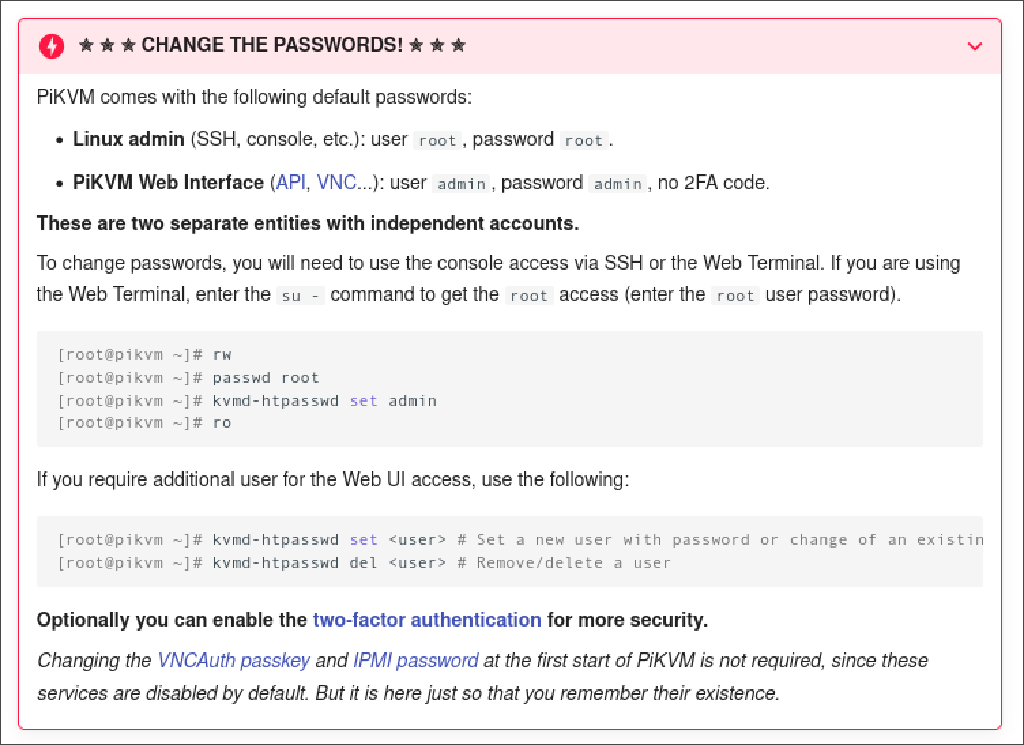
Task: Click the three stars after the title
Action: [437, 46]
